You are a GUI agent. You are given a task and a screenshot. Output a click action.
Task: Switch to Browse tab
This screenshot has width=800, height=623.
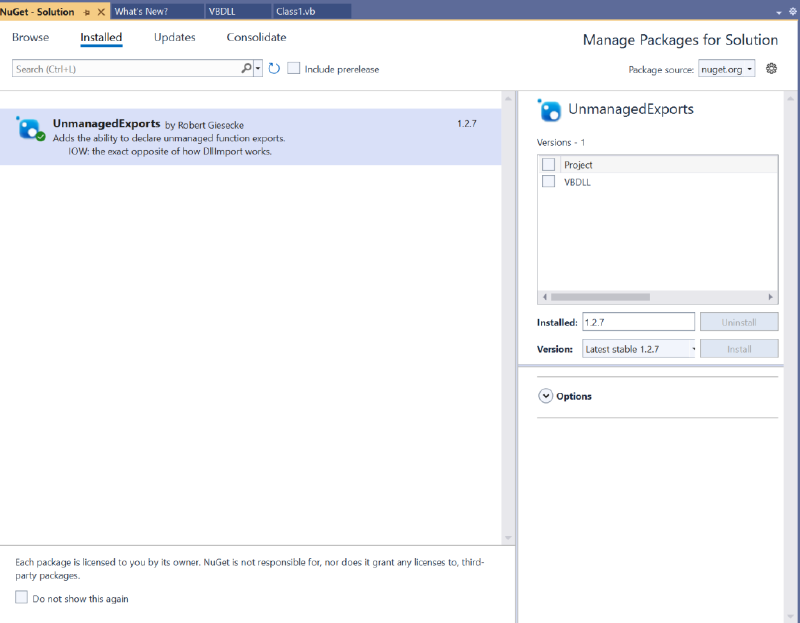pos(31,37)
